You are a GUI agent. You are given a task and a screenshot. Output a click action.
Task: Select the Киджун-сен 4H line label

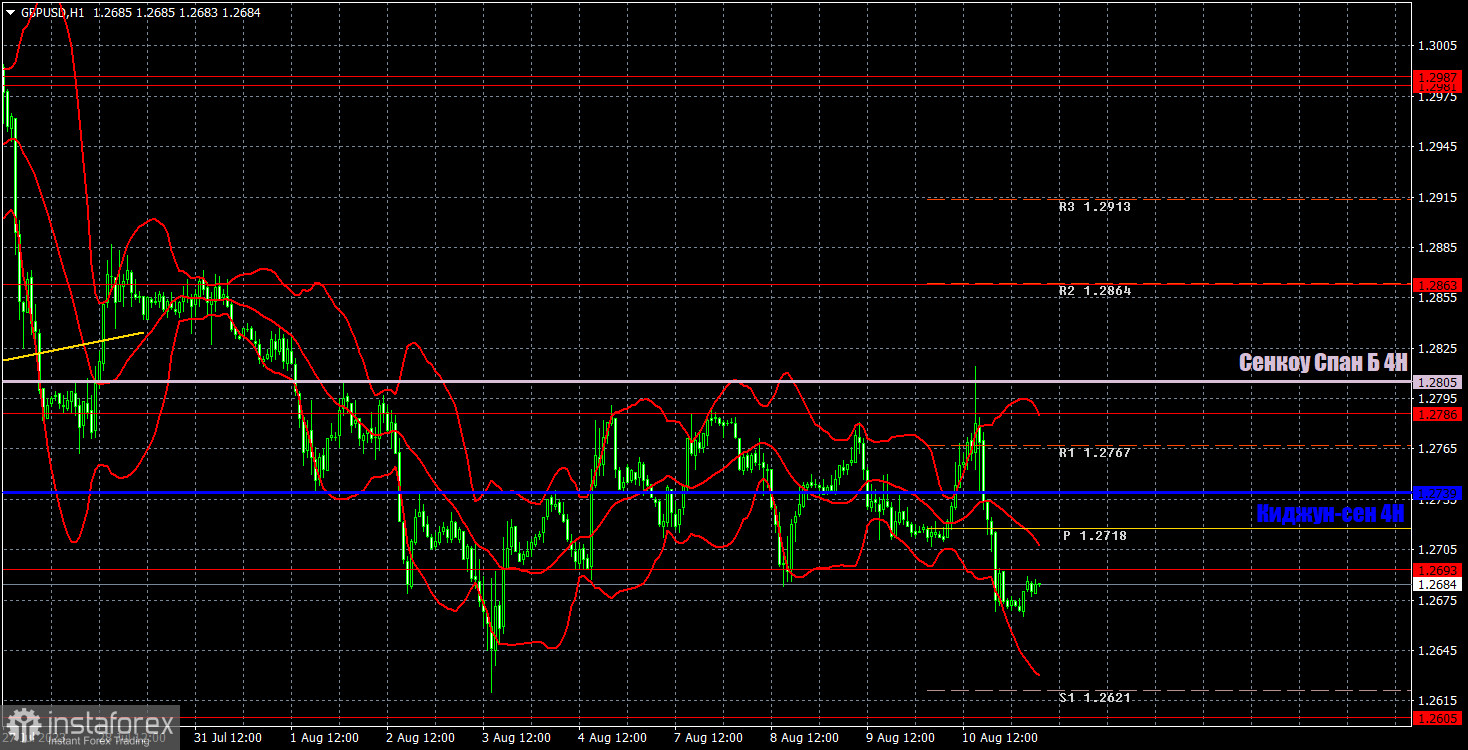[x=1330, y=513]
